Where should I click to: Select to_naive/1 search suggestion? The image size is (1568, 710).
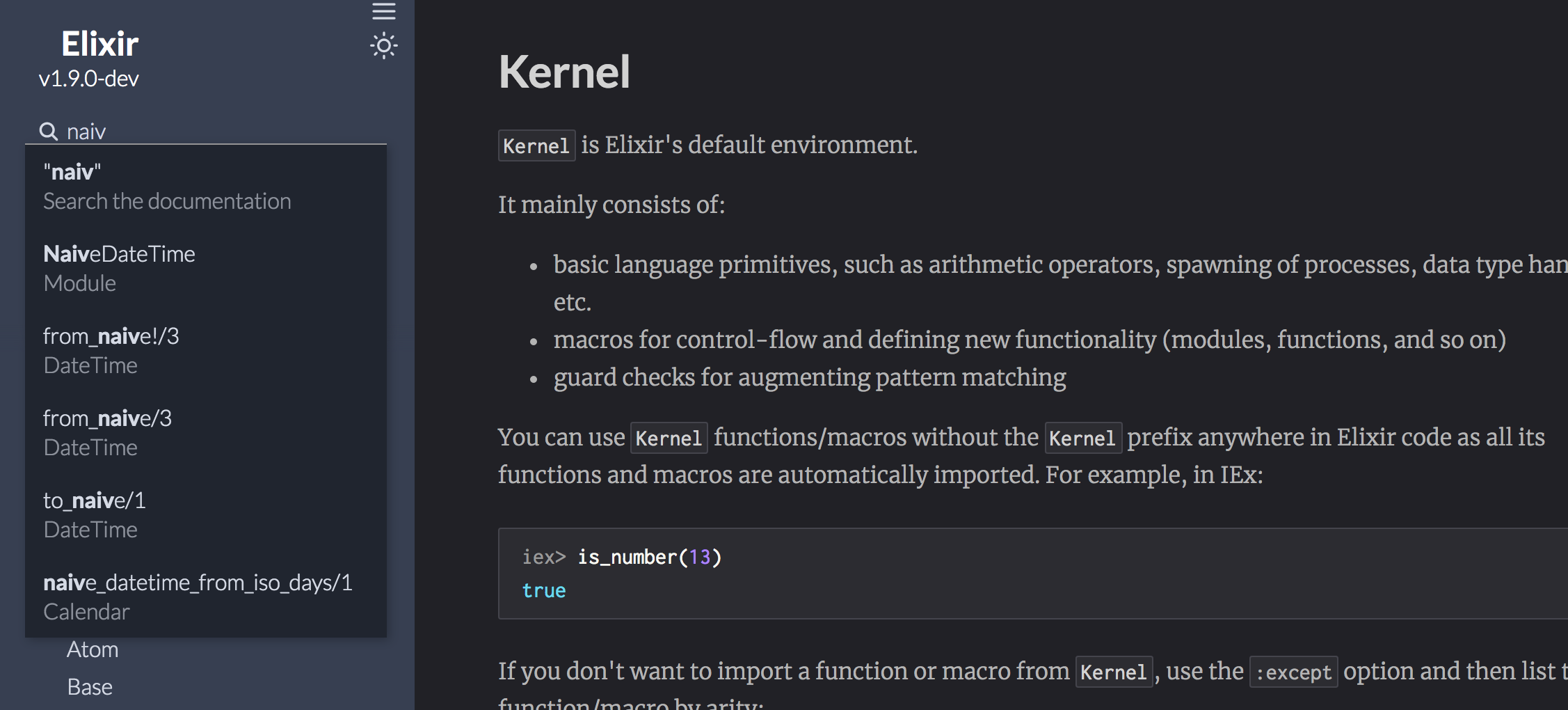click(95, 500)
